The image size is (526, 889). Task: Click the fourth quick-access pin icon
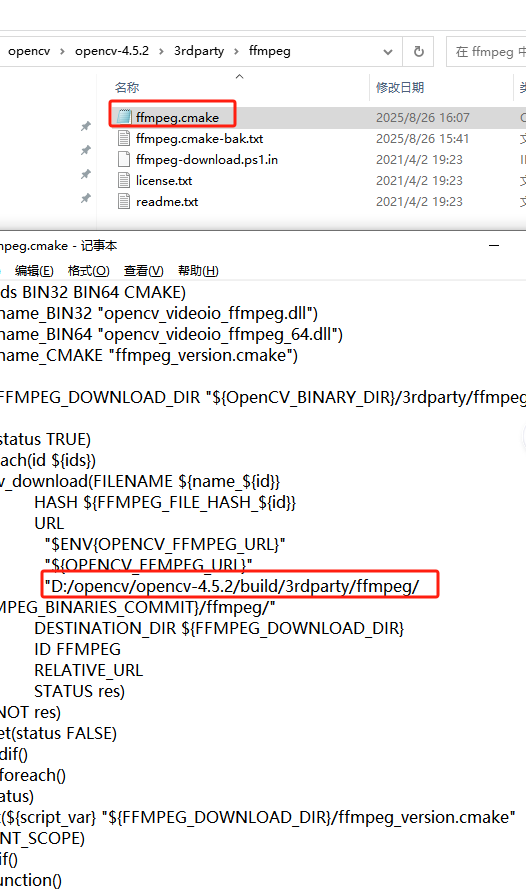(86, 198)
